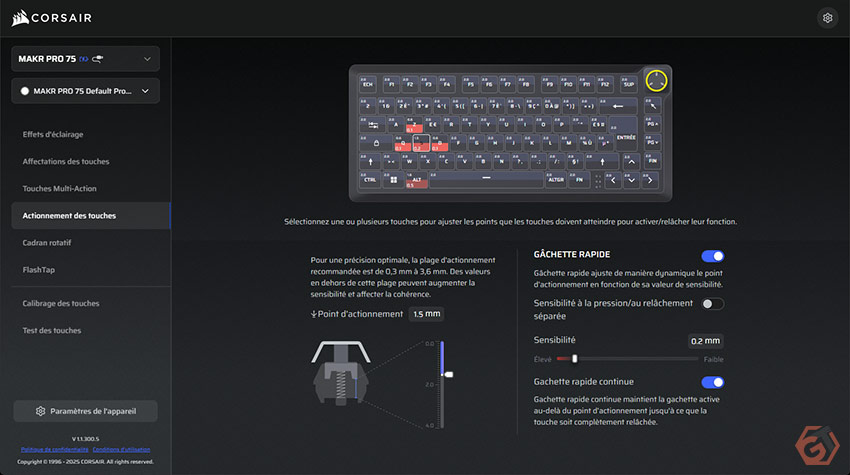Screen dimensions: 850x475
Task: Open the settings gear in top-right corner
Action: 826,17
